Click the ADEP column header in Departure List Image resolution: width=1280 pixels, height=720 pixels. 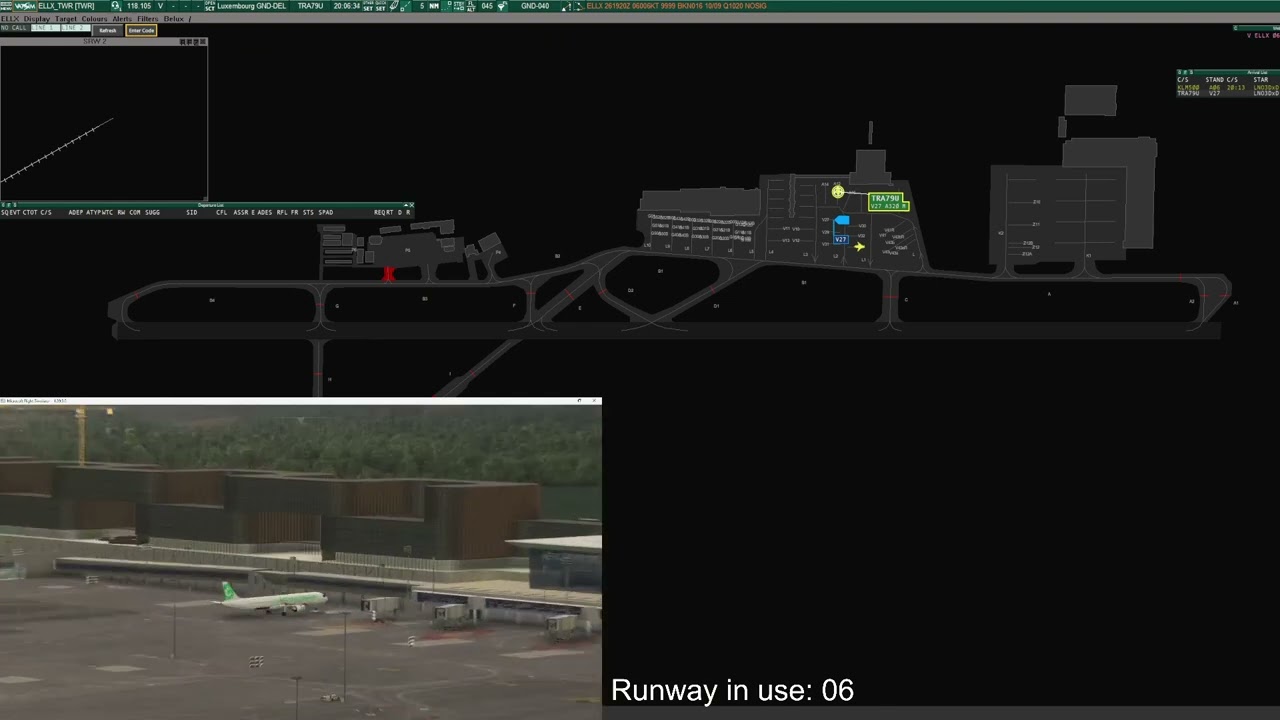click(x=76, y=212)
